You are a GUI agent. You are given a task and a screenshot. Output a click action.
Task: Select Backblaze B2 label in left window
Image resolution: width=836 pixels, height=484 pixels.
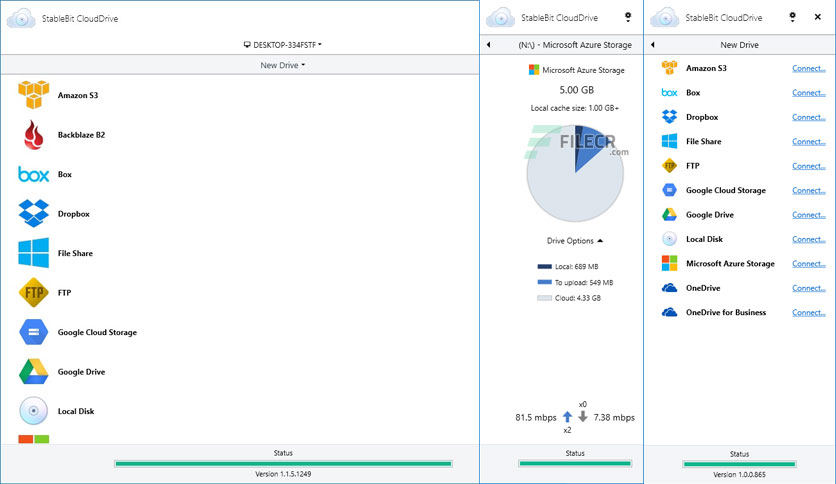[x=82, y=135]
